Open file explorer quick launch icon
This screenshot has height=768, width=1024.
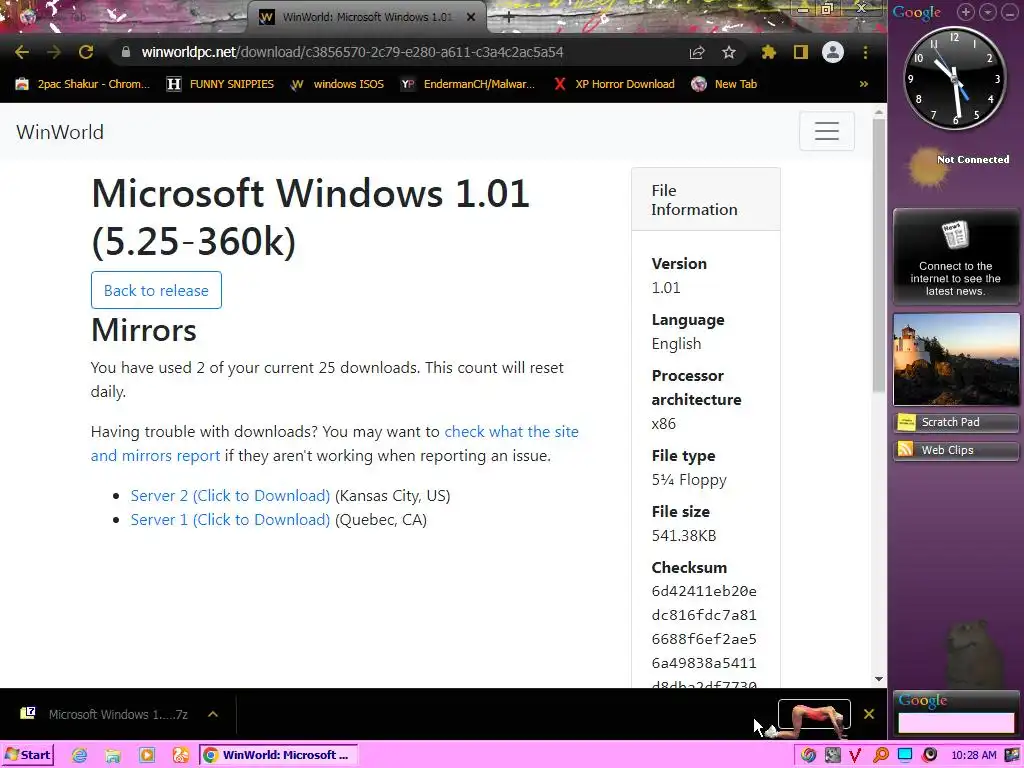(x=112, y=755)
